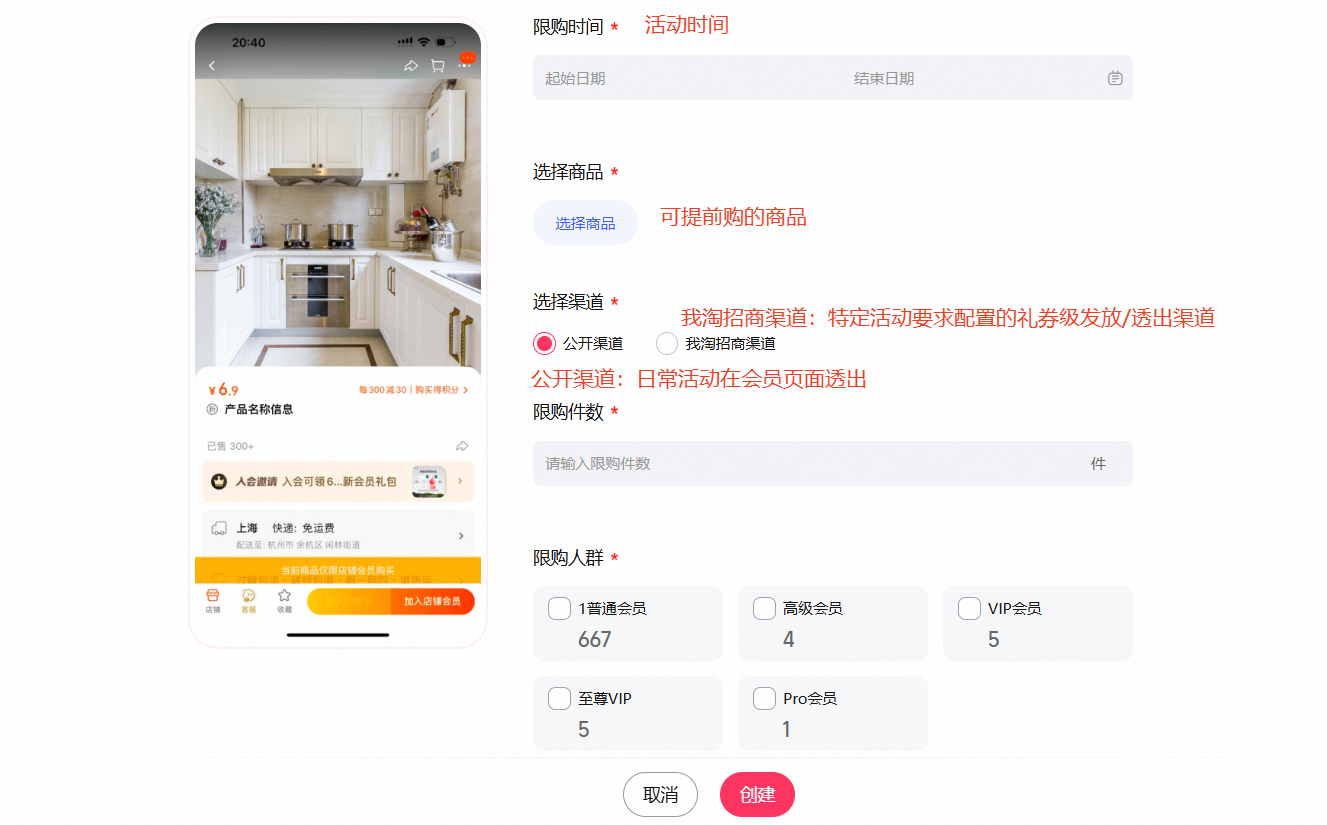The width and height of the screenshot is (1327, 825).
Task: Click the ¥6.9 price in the preview
Action: [223, 390]
